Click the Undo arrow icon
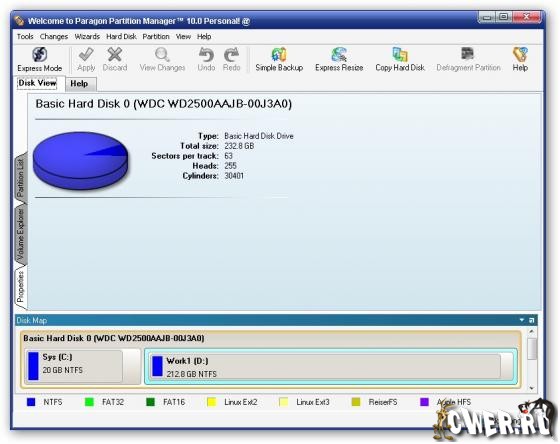The width and height of the screenshot is (560, 444). (206, 55)
